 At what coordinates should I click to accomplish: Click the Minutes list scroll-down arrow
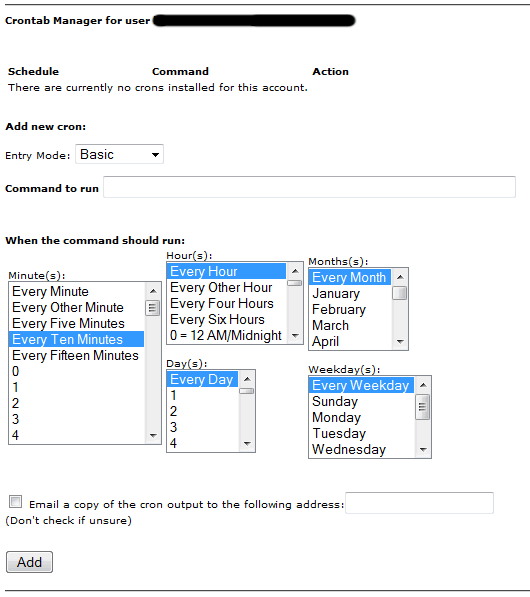tap(153, 435)
